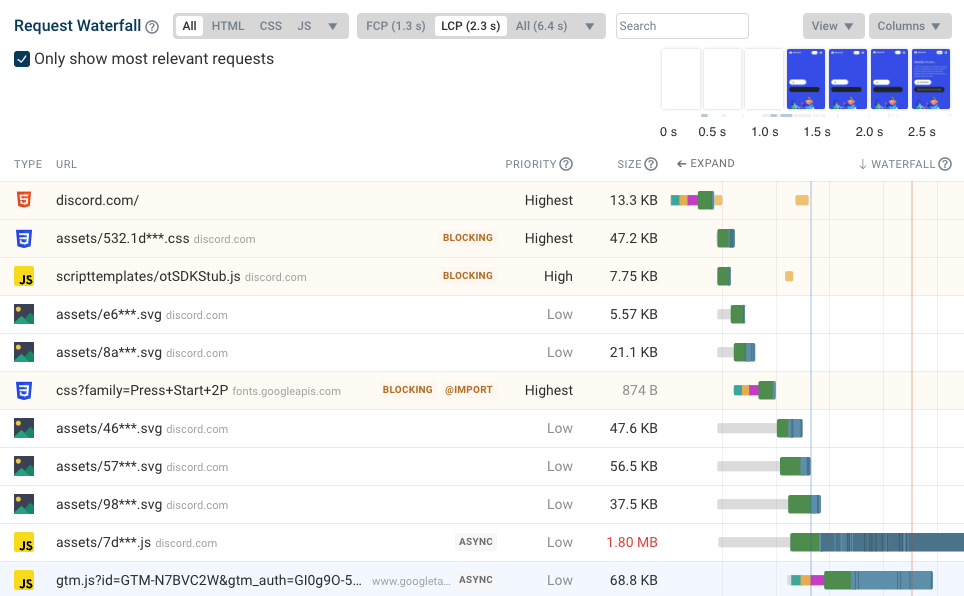The height and width of the screenshot is (596, 964).
Task: Click the @IMPORT badge on font CSS row
Action: coord(468,389)
